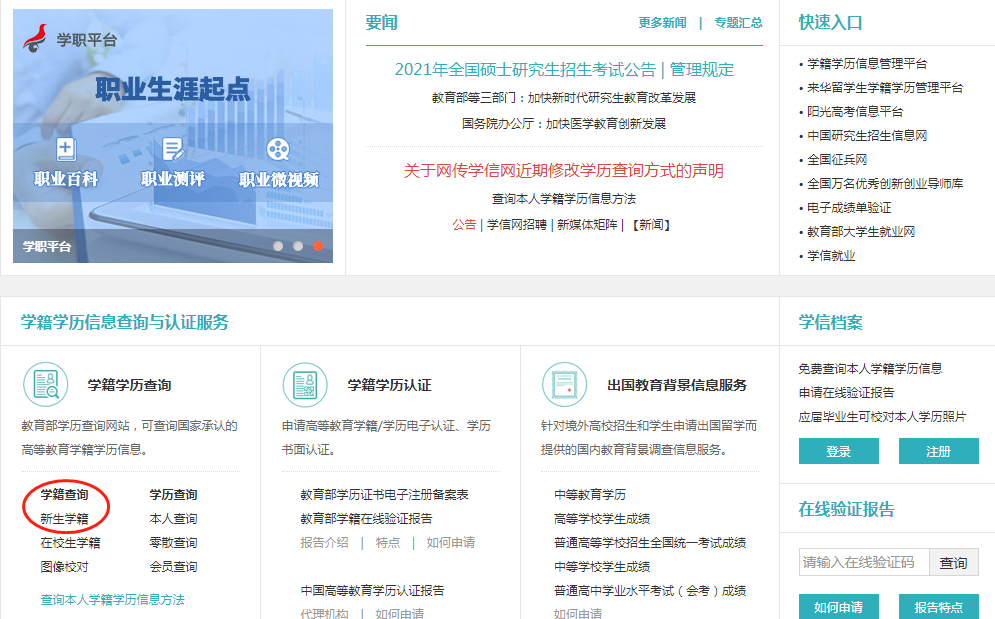Open 普通高中学业水平考试（会考）成绩 link

tap(650, 591)
